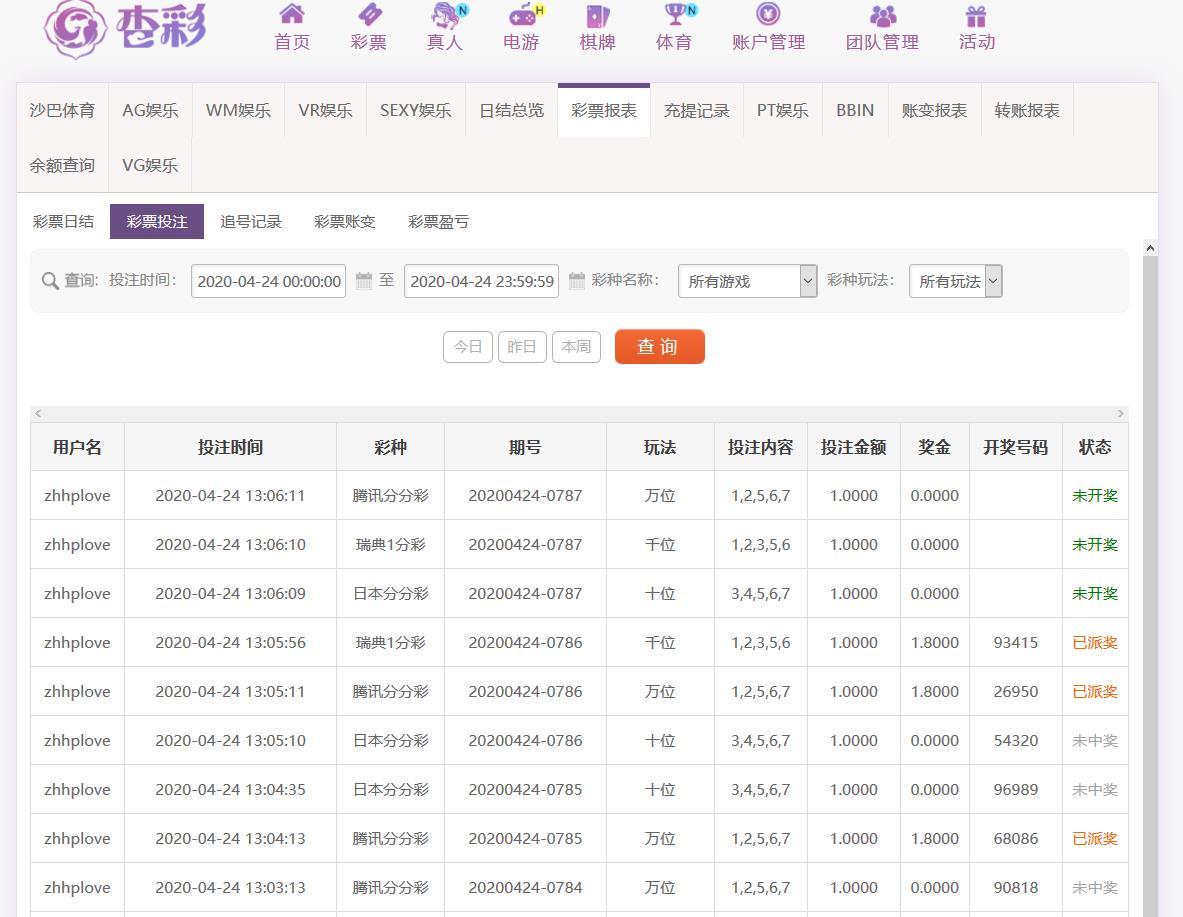Click the table's horizontal scroll right arrow
This screenshot has width=1183, height=917.
point(1120,414)
